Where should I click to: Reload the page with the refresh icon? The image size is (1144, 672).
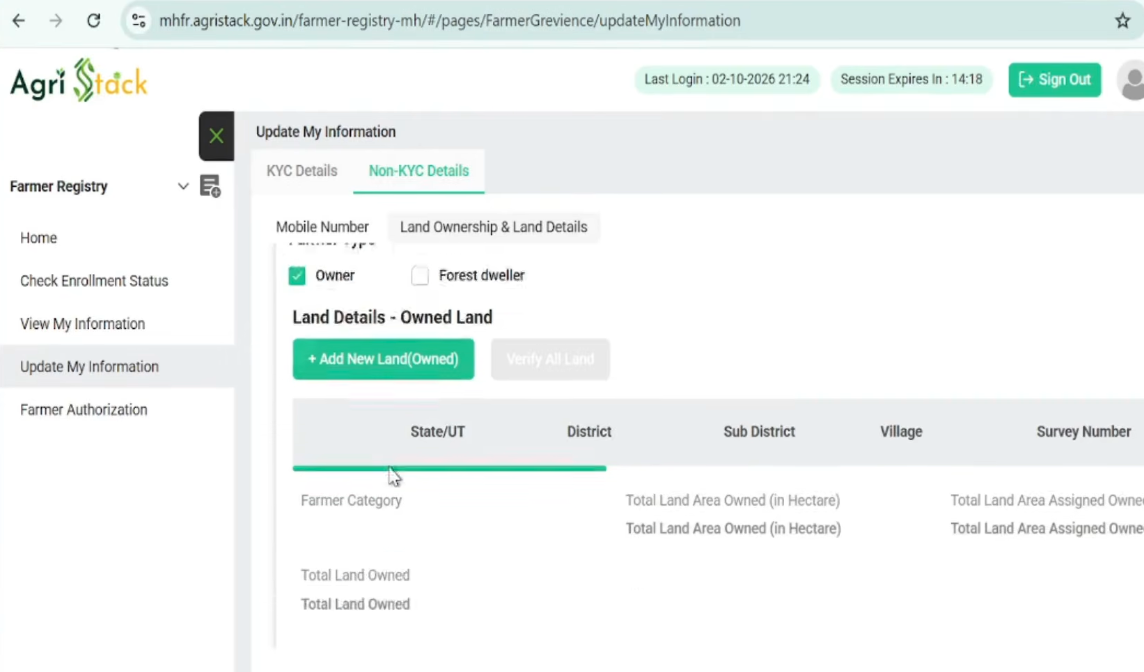click(93, 20)
